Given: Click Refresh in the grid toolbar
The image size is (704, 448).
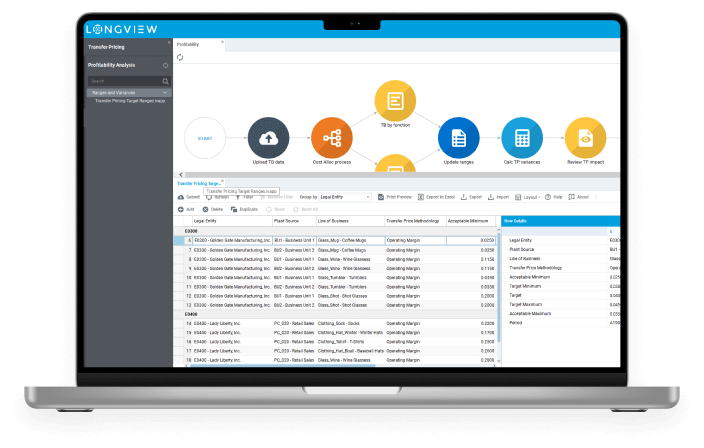Looking at the screenshot, I should point(217,197).
